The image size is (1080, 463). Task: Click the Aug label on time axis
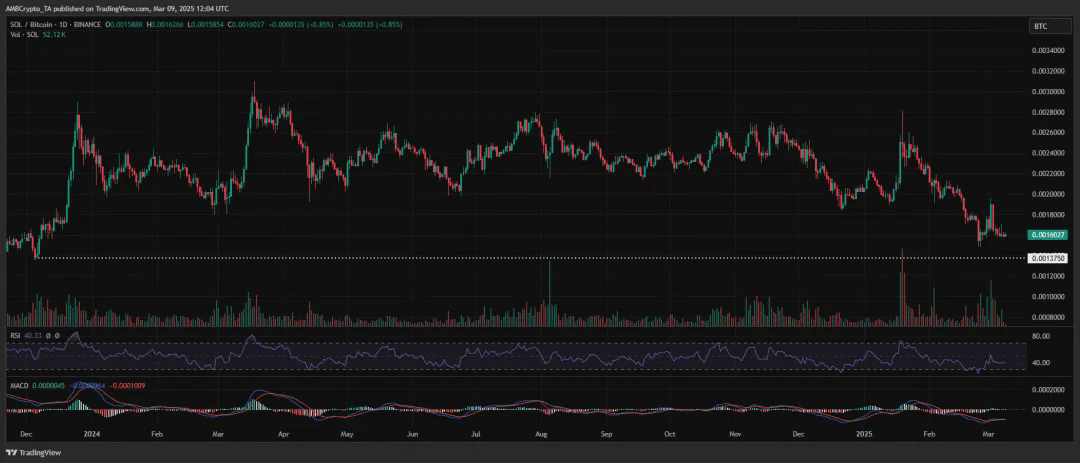point(541,436)
